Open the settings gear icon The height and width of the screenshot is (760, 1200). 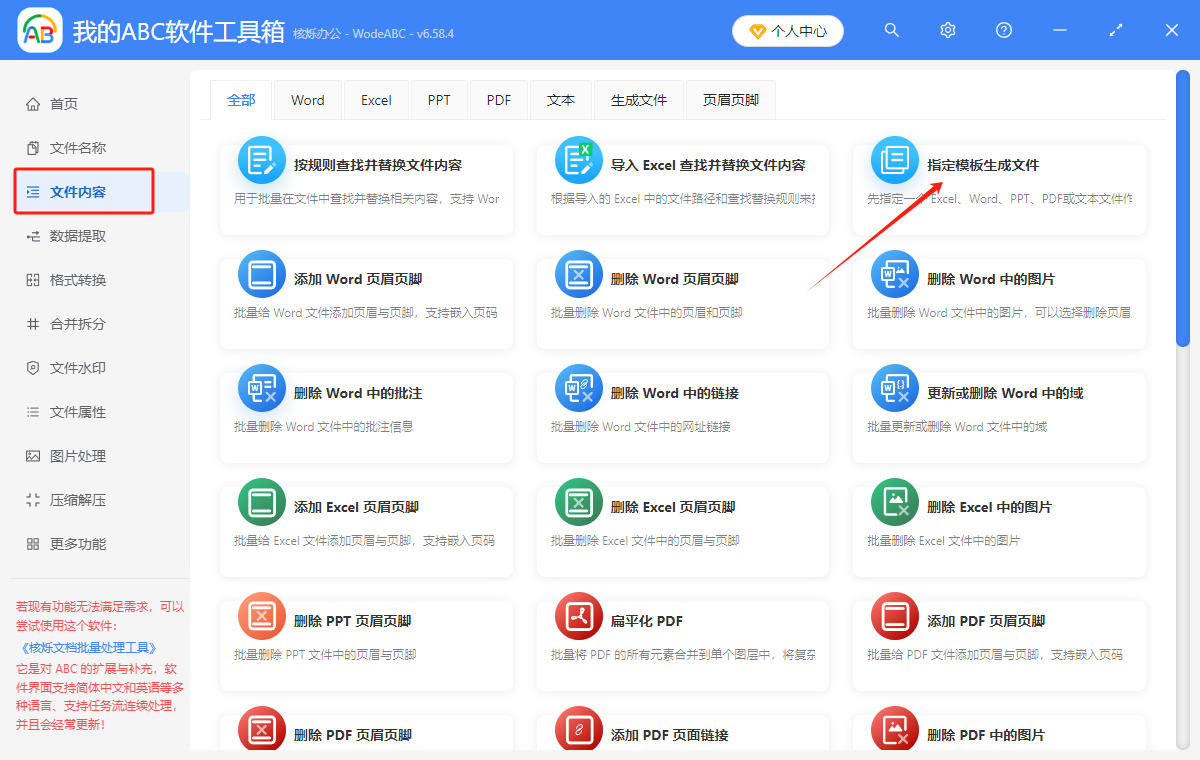(x=947, y=30)
